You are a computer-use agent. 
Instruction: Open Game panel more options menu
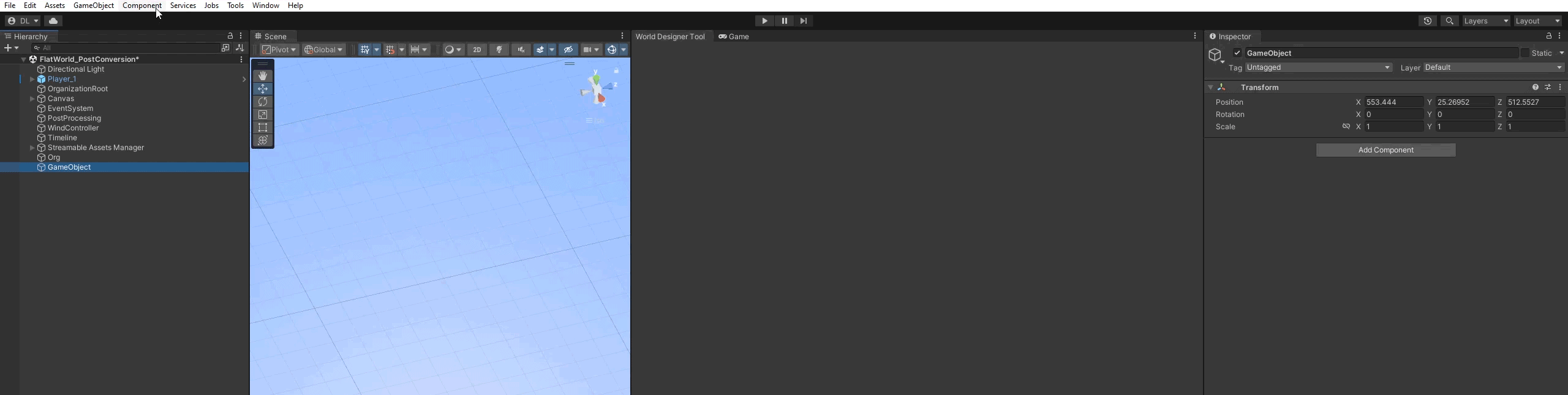1195,36
